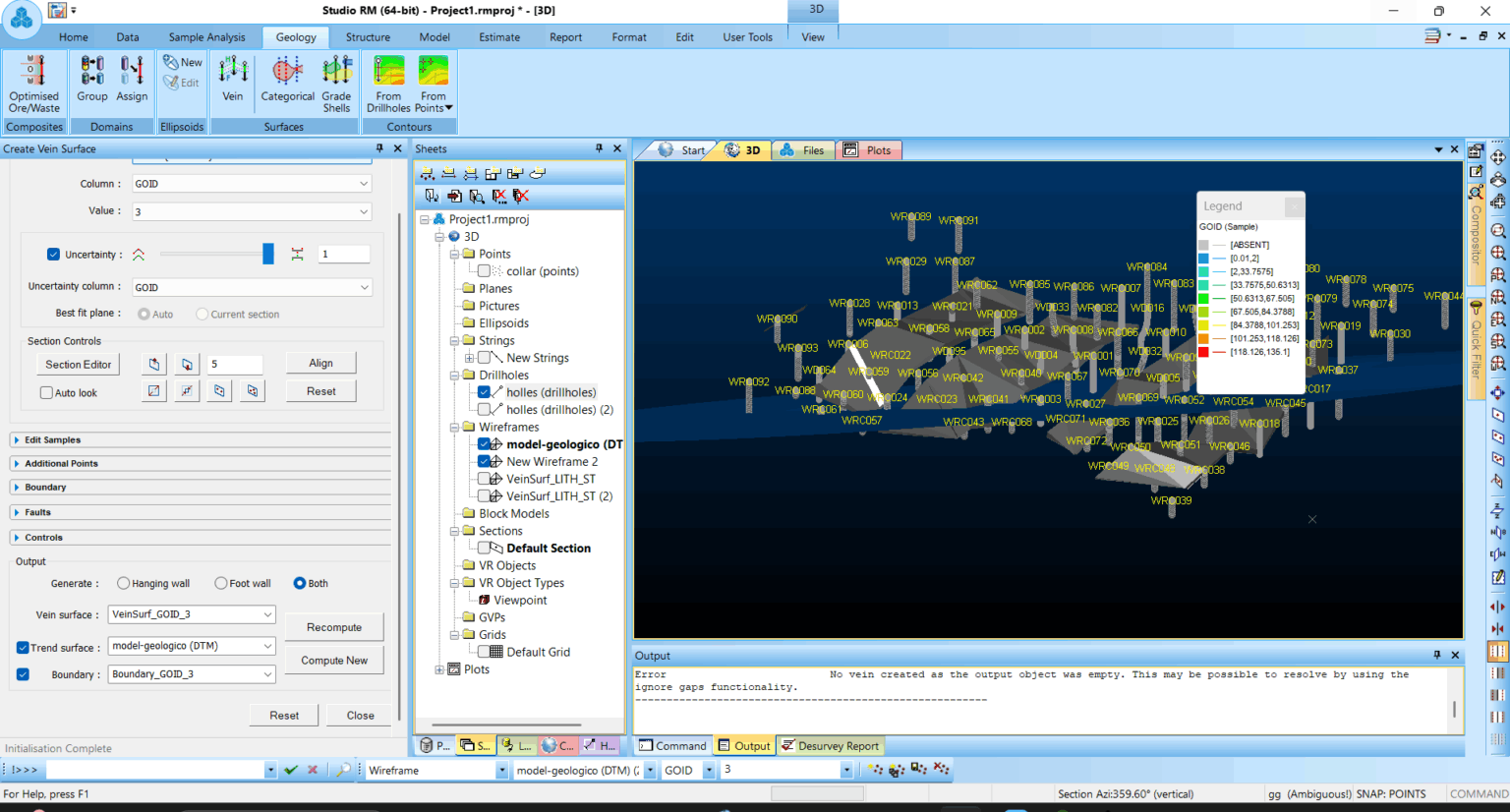Cancel command with red cross icon

coord(313,770)
